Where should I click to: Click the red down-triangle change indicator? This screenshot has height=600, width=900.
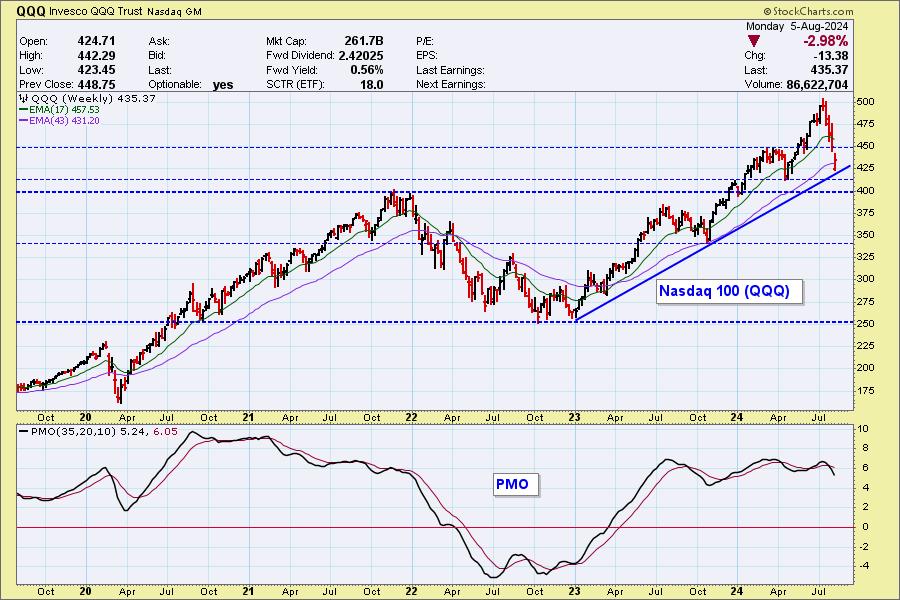coord(754,41)
